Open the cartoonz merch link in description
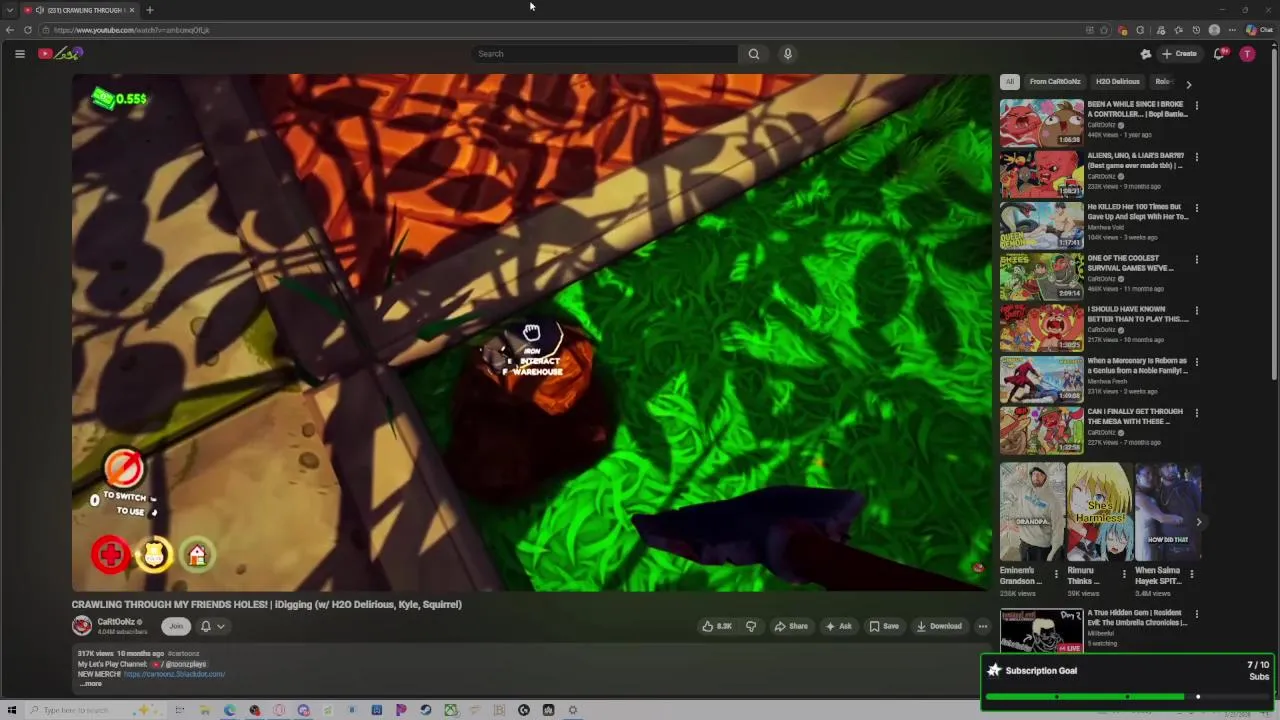 pos(174,674)
